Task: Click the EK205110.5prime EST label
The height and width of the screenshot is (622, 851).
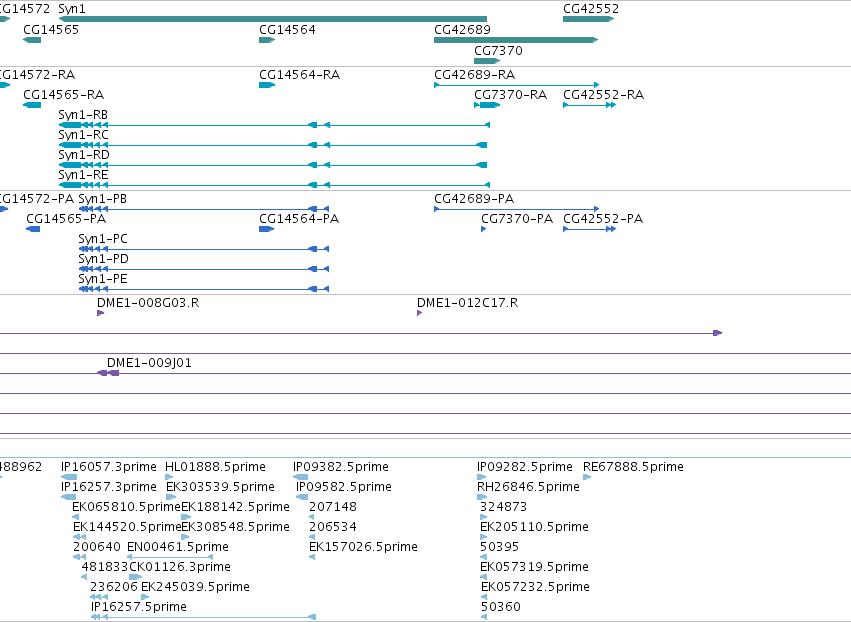Action: pos(535,528)
